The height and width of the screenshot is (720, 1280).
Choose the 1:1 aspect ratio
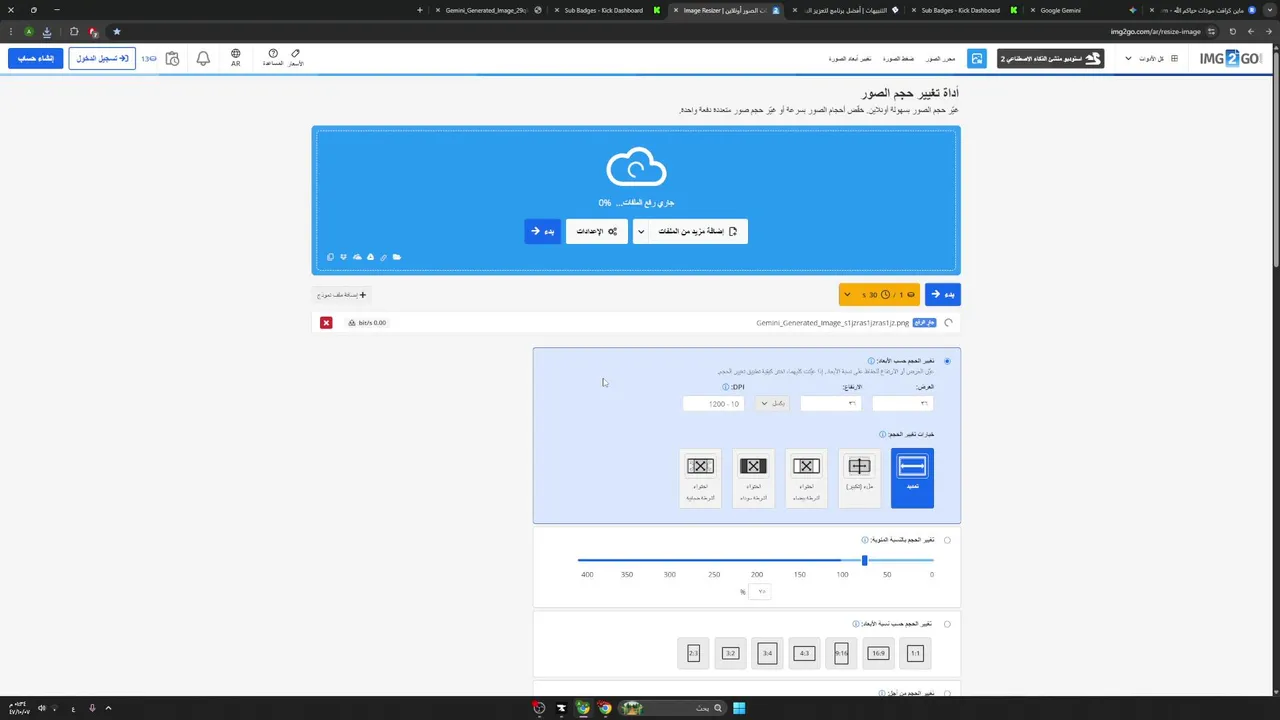coord(915,653)
